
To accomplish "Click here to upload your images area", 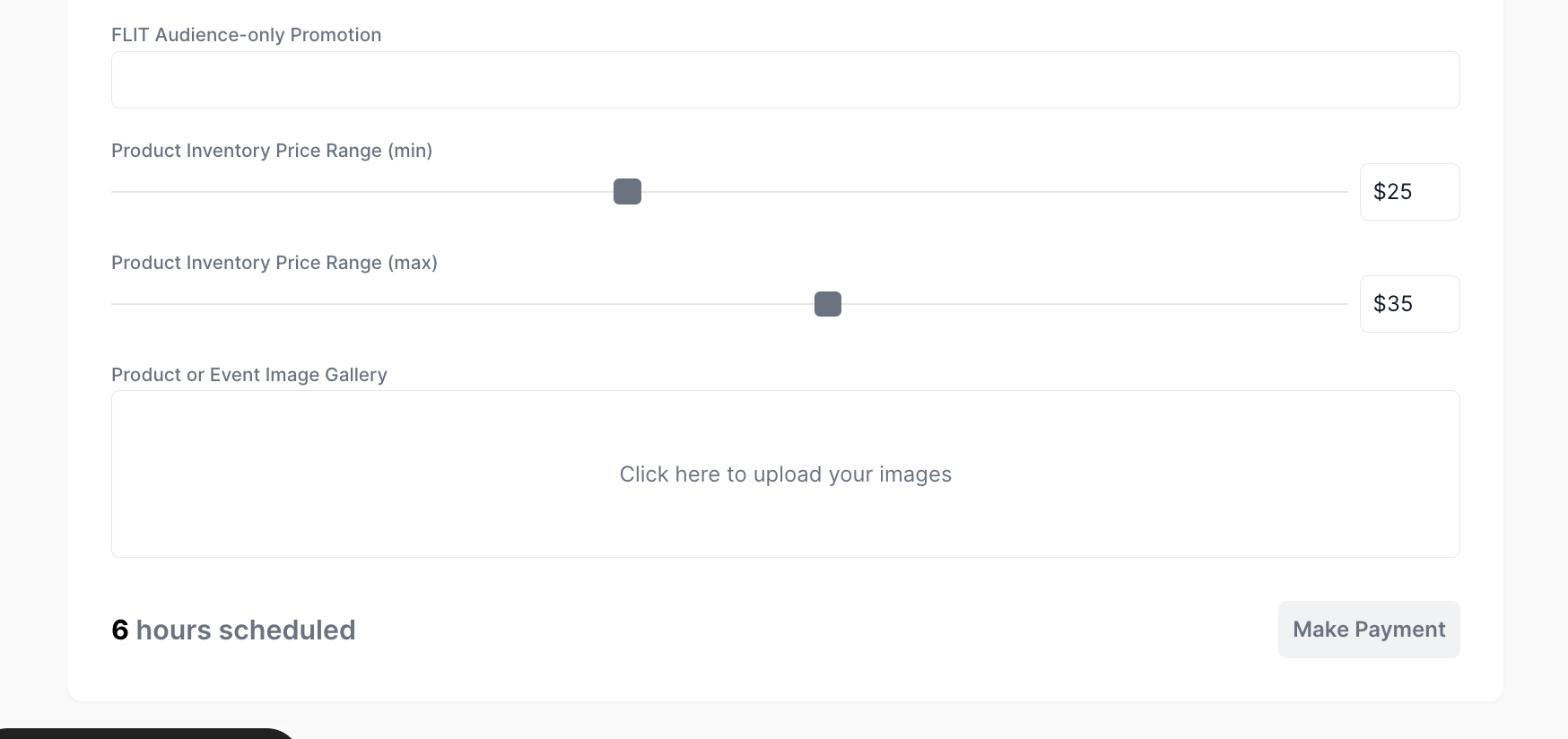I will click(785, 474).
